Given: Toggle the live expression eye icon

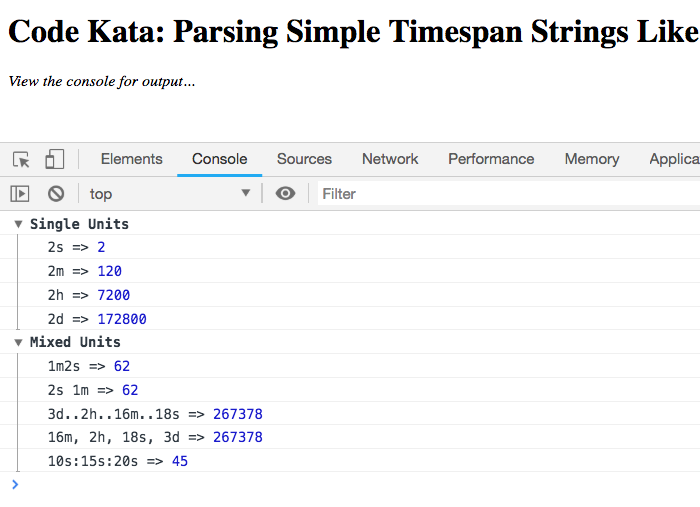Looking at the screenshot, I should pyautogui.click(x=285, y=194).
